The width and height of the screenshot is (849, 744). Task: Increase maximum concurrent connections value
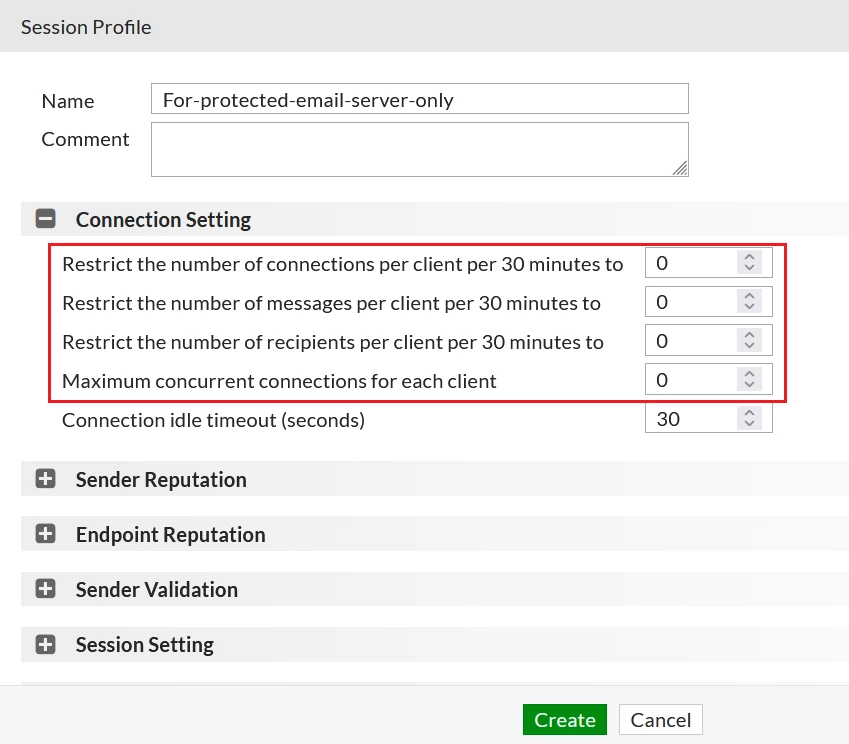tap(749, 374)
